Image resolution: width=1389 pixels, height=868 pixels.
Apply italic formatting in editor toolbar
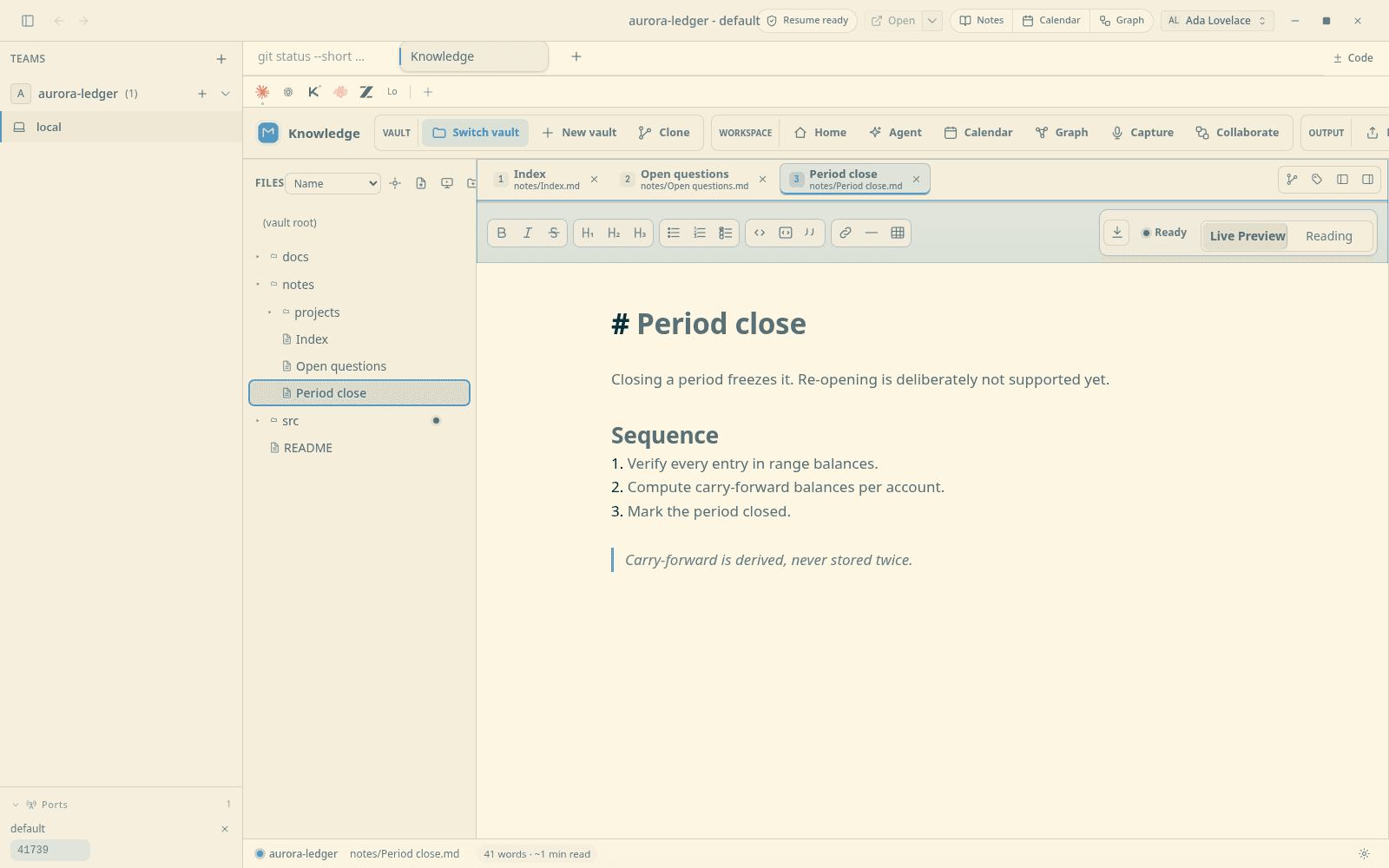[527, 233]
